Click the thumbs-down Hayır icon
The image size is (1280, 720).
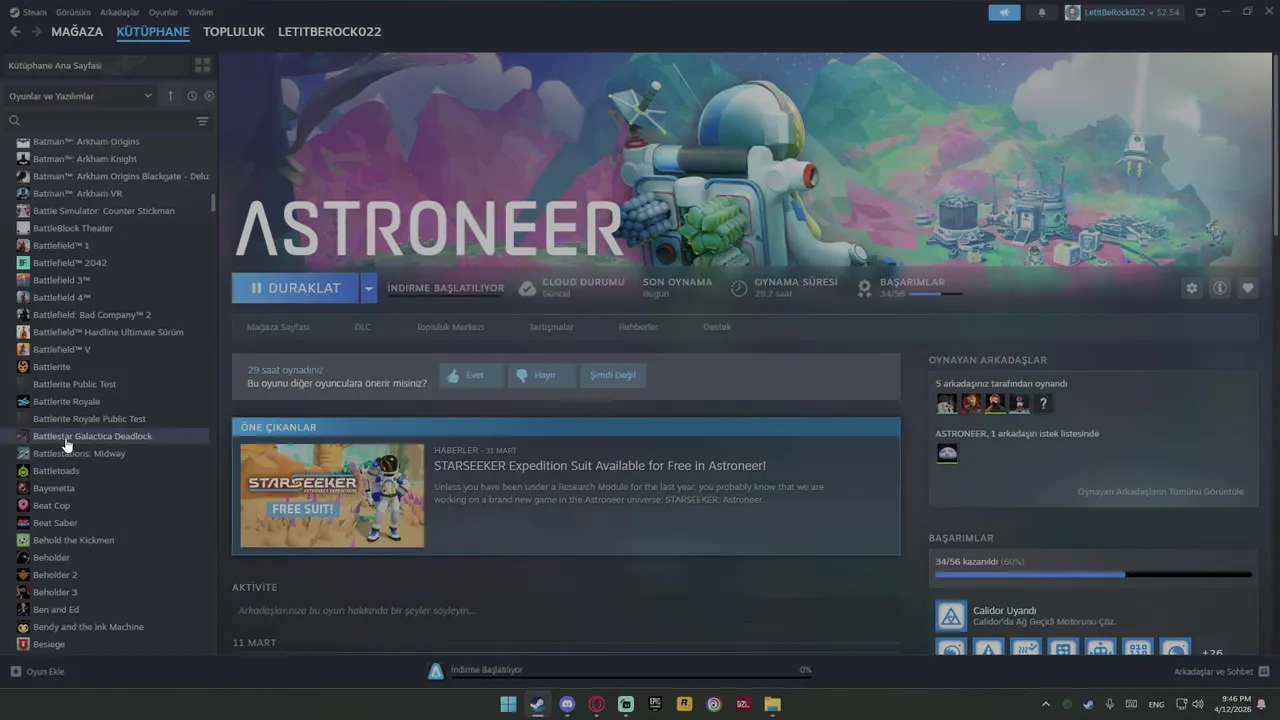coord(521,376)
